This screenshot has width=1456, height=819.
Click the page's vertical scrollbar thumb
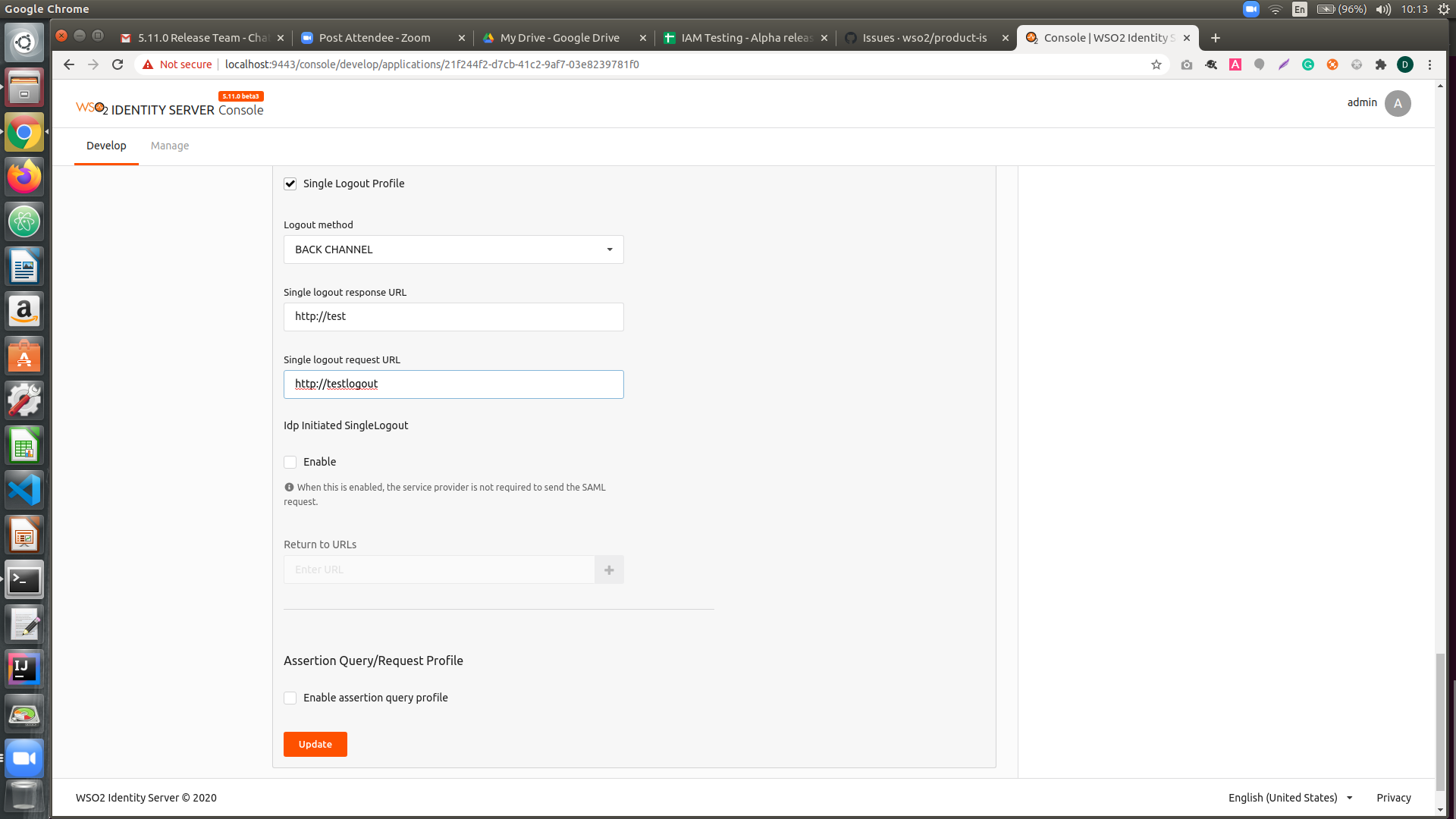[1440, 720]
